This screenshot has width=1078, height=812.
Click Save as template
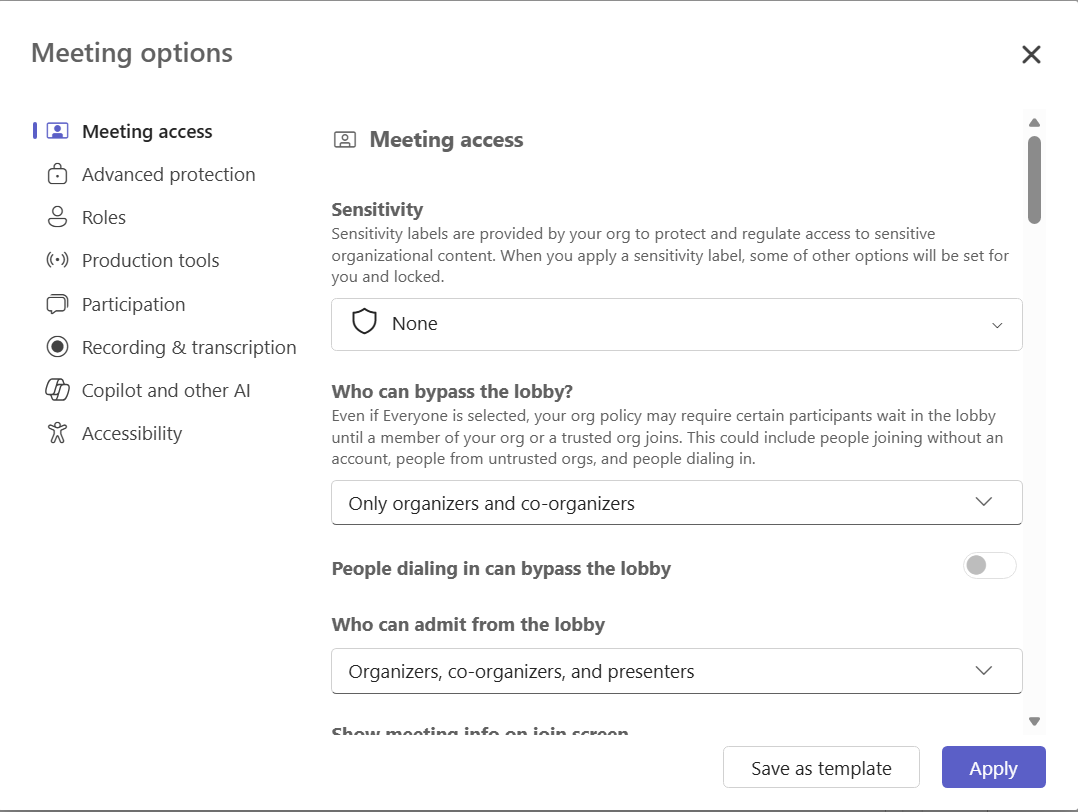821,768
